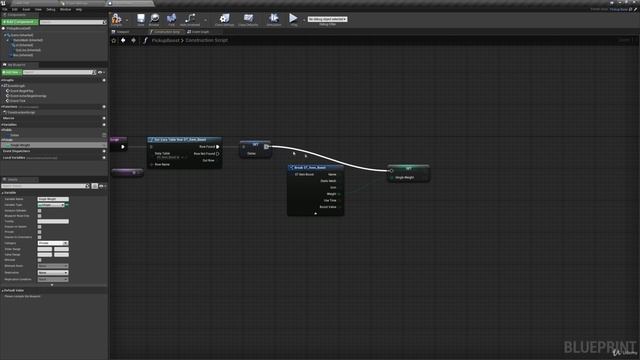Toggle Hide Unrelated nodes icon
The height and width of the screenshot is (360, 640).
[190, 18]
